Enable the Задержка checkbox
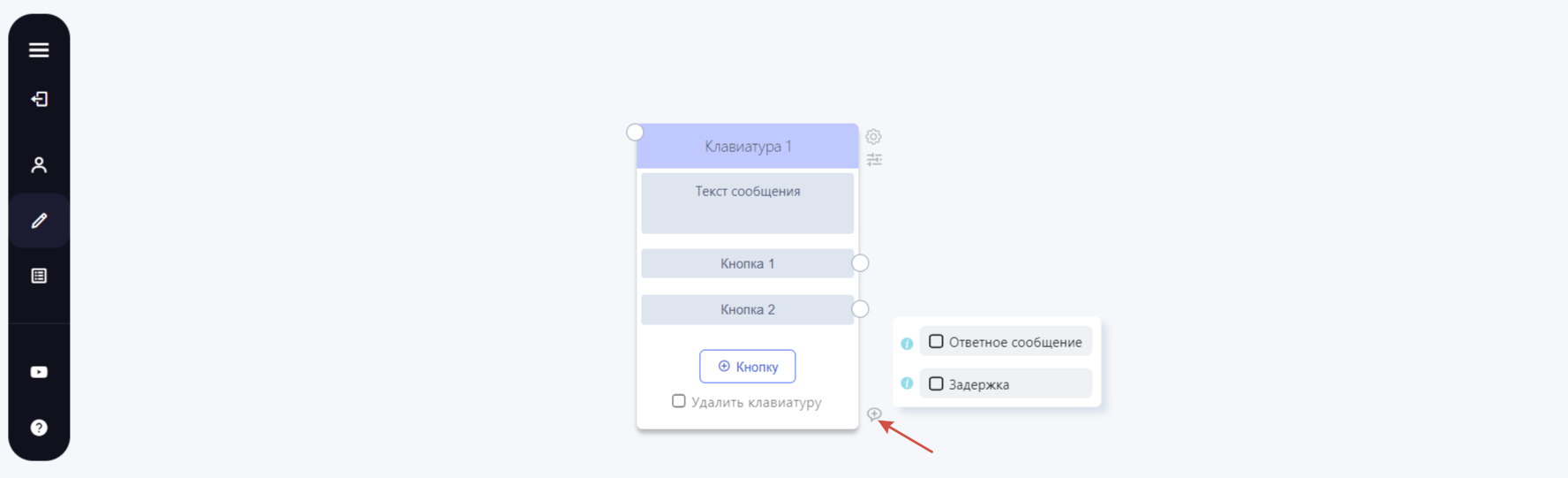This screenshot has height=478, width=1568. tap(936, 383)
